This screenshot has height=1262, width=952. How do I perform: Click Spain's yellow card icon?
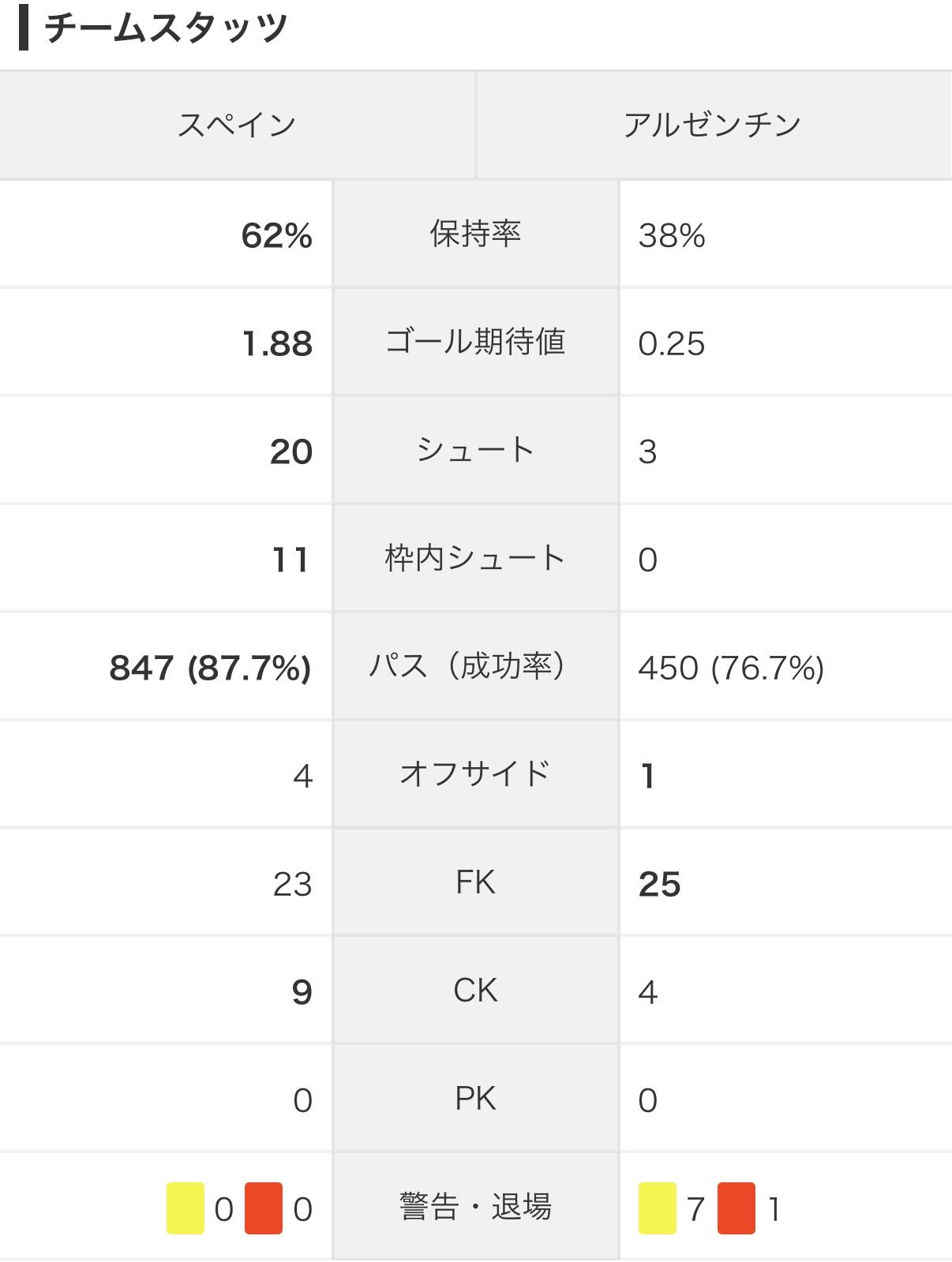click(x=186, y=1208)
